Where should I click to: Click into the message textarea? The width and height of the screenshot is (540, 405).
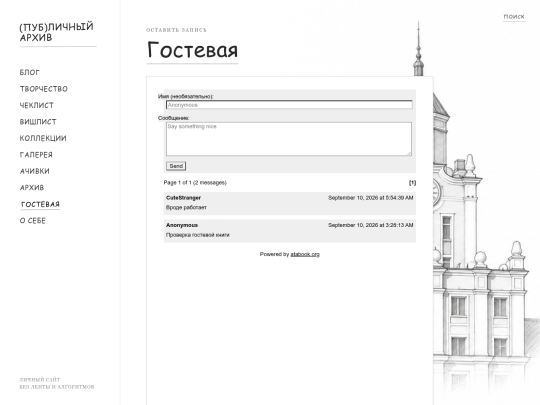(289, 139)
